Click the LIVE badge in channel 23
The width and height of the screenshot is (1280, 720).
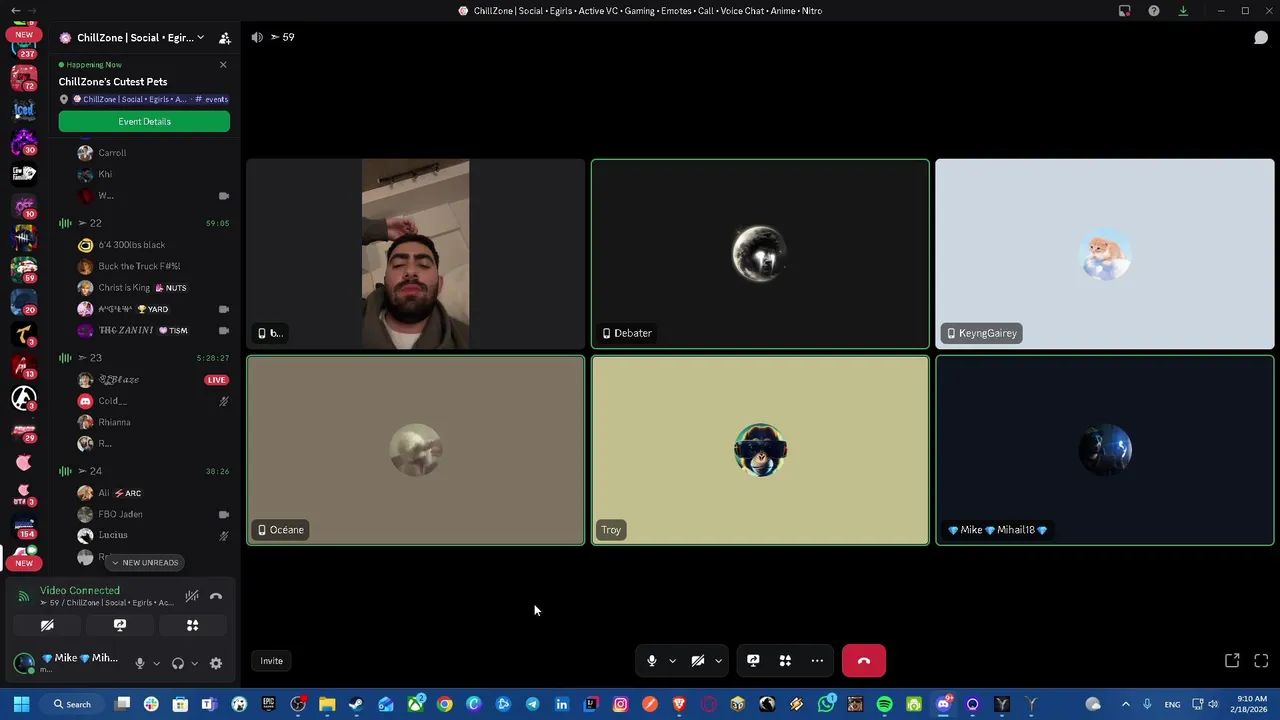click(216, 380)
